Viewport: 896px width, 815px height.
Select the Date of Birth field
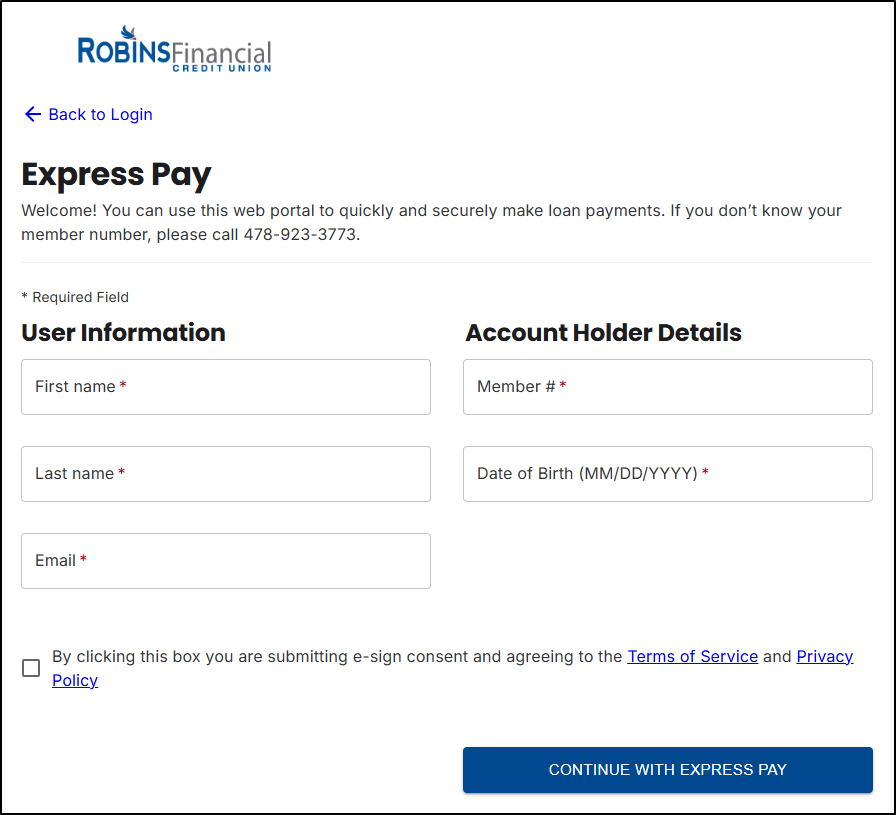[x=667, y=474]
